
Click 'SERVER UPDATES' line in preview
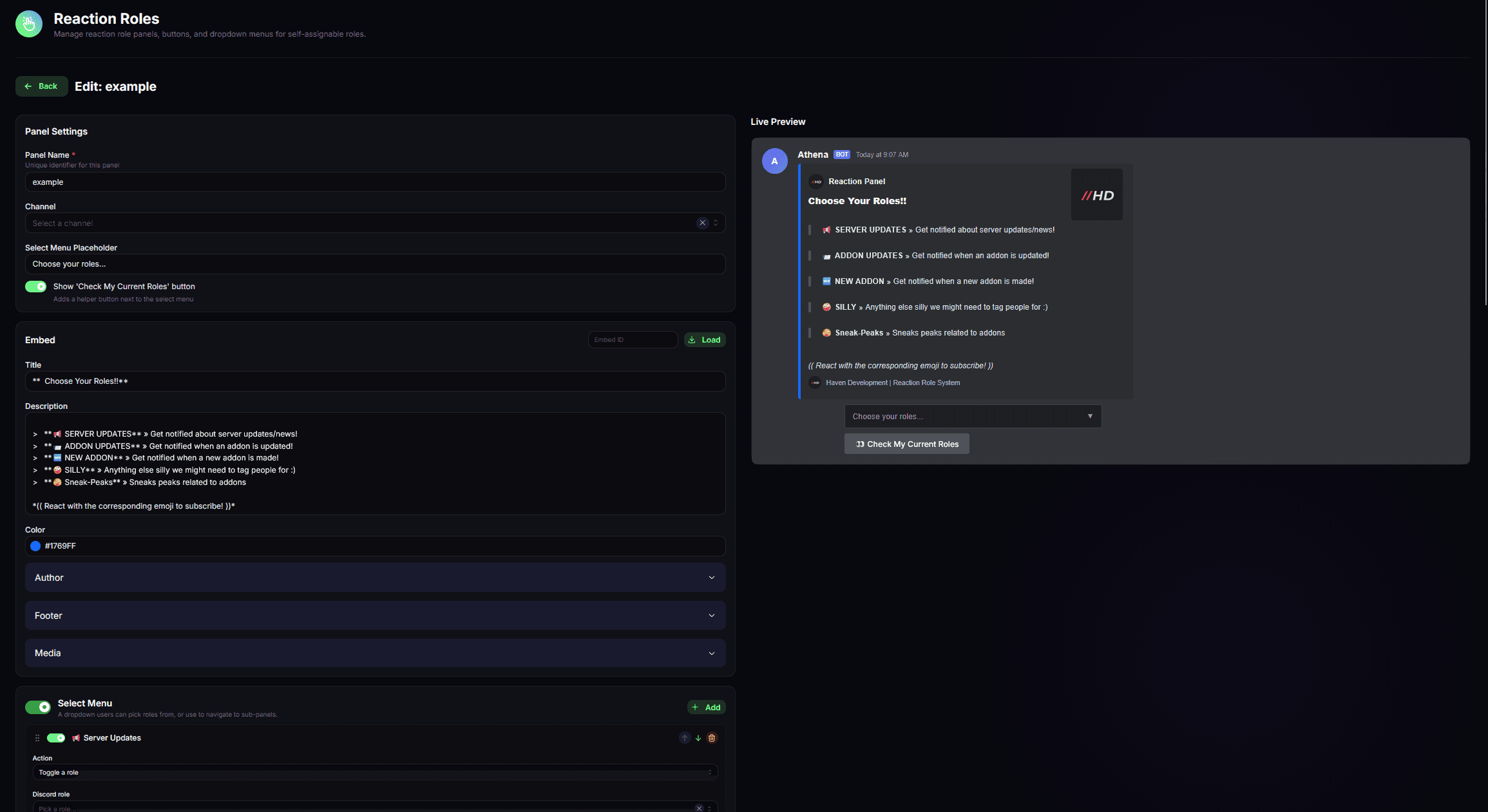tap(938, 230)
